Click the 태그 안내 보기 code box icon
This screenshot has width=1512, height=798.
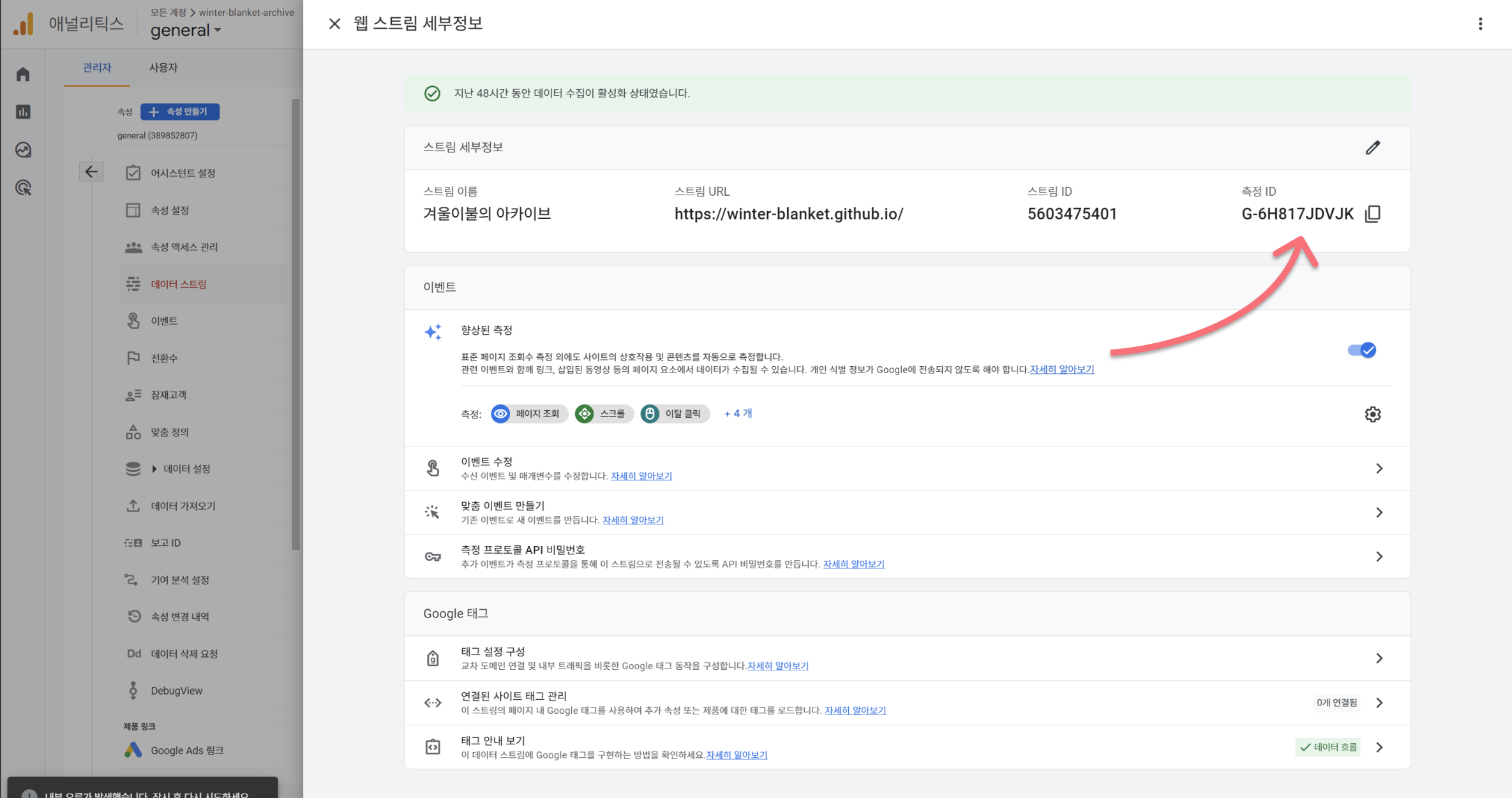[433, 747]
